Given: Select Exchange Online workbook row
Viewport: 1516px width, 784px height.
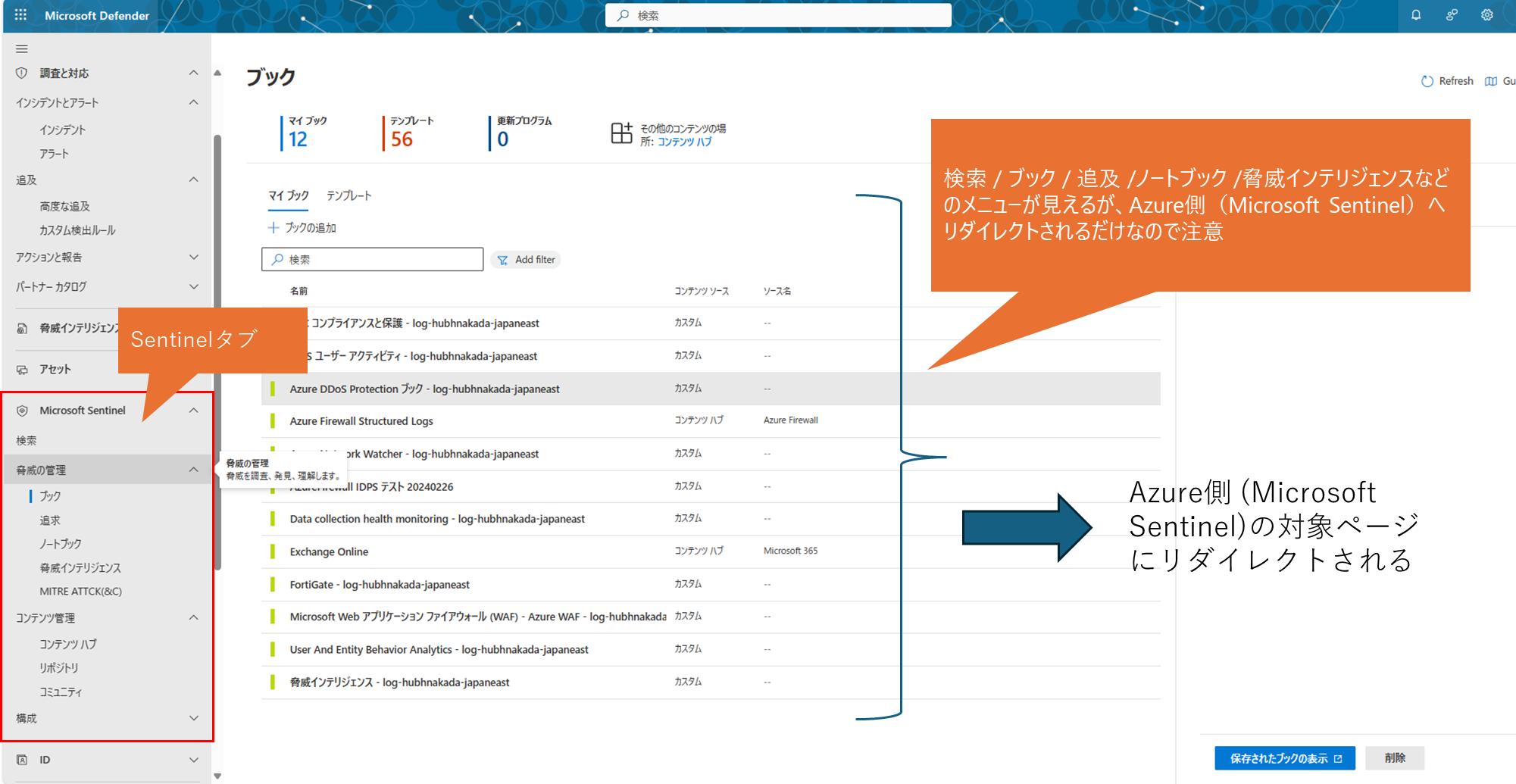Looking at the screenshot, I should coord(711,551).
